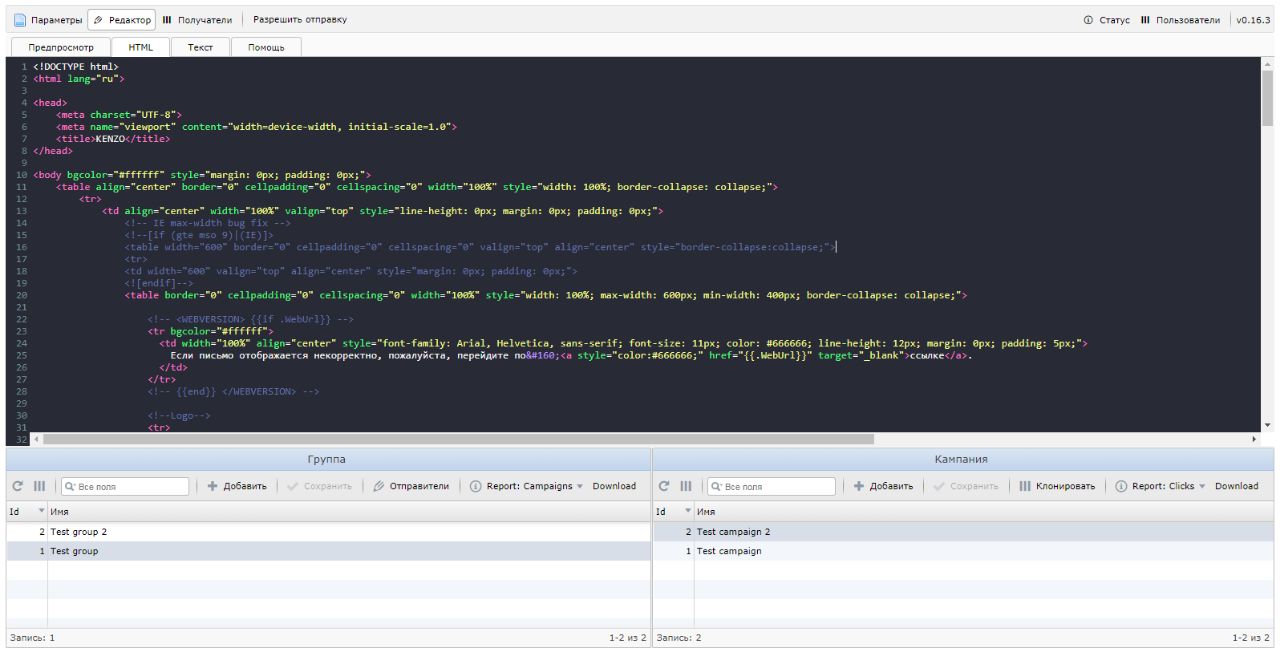The width and height of the screenshot is (1280, 648).
Task: Open the Помощь tab
Action: pyautogui.click(x=265, y=47)
